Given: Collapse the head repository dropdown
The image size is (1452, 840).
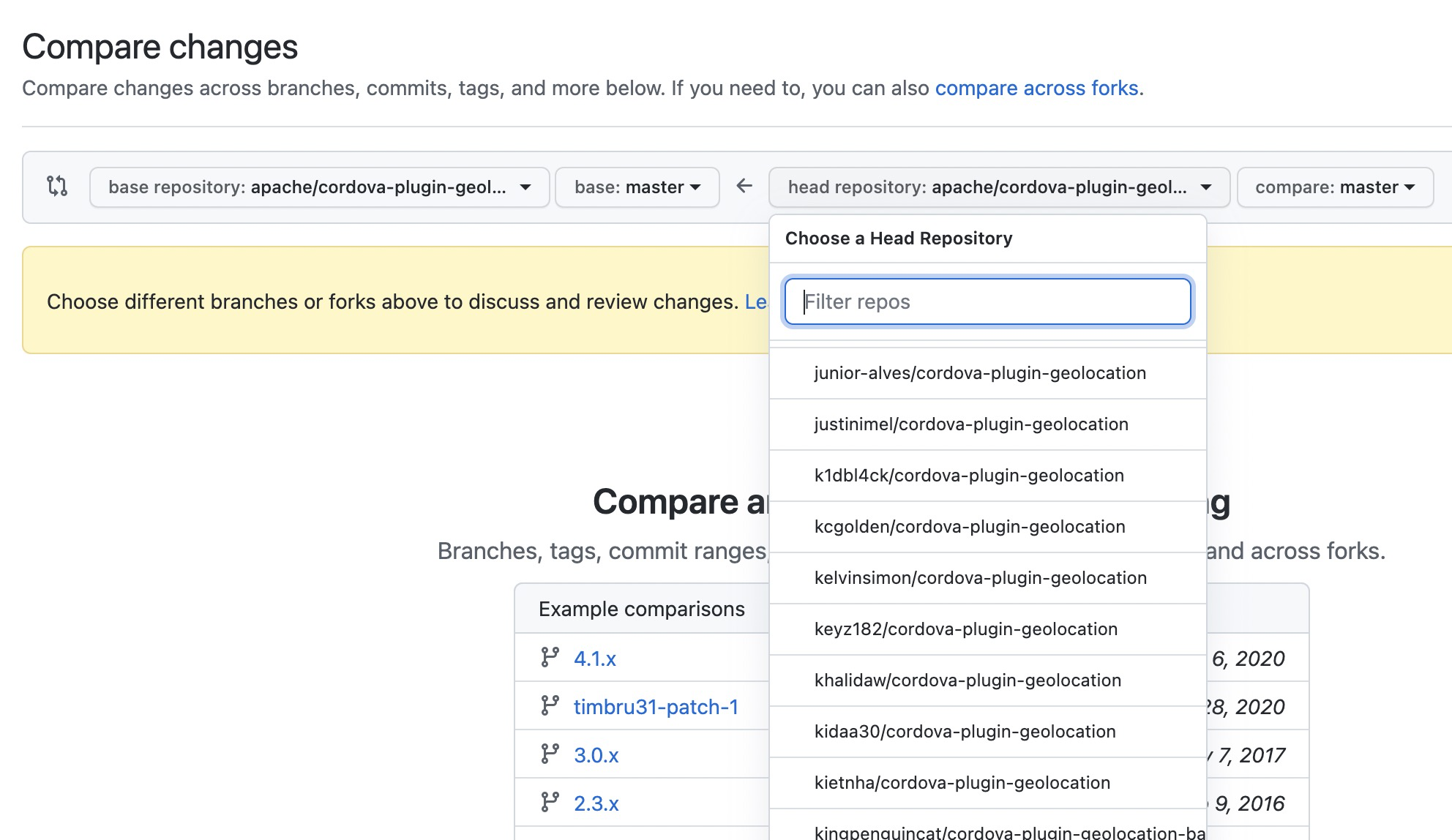Looking at the screenshot, I should 999,187.
